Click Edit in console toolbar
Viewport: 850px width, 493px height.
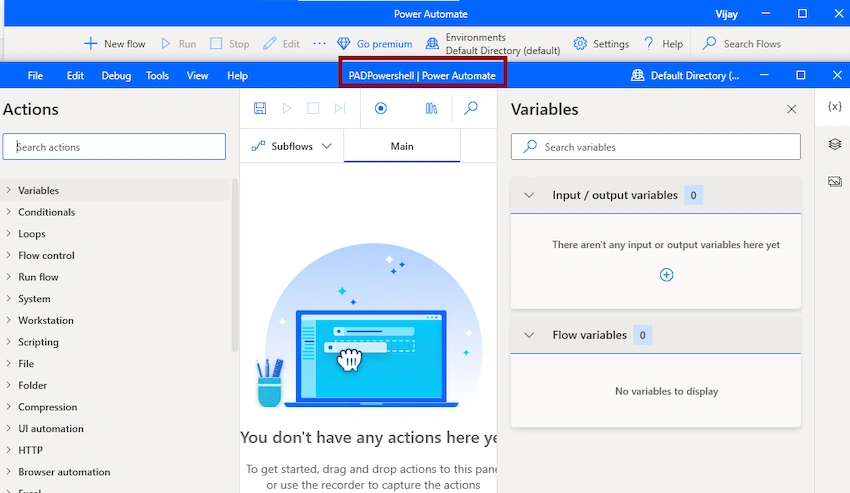[x=281, y=44]
